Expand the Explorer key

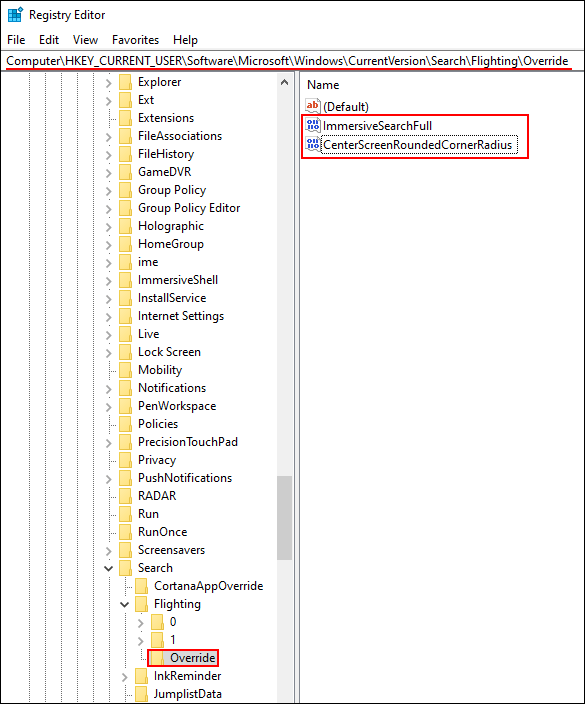pyautogui.click(x=108, y=83)
